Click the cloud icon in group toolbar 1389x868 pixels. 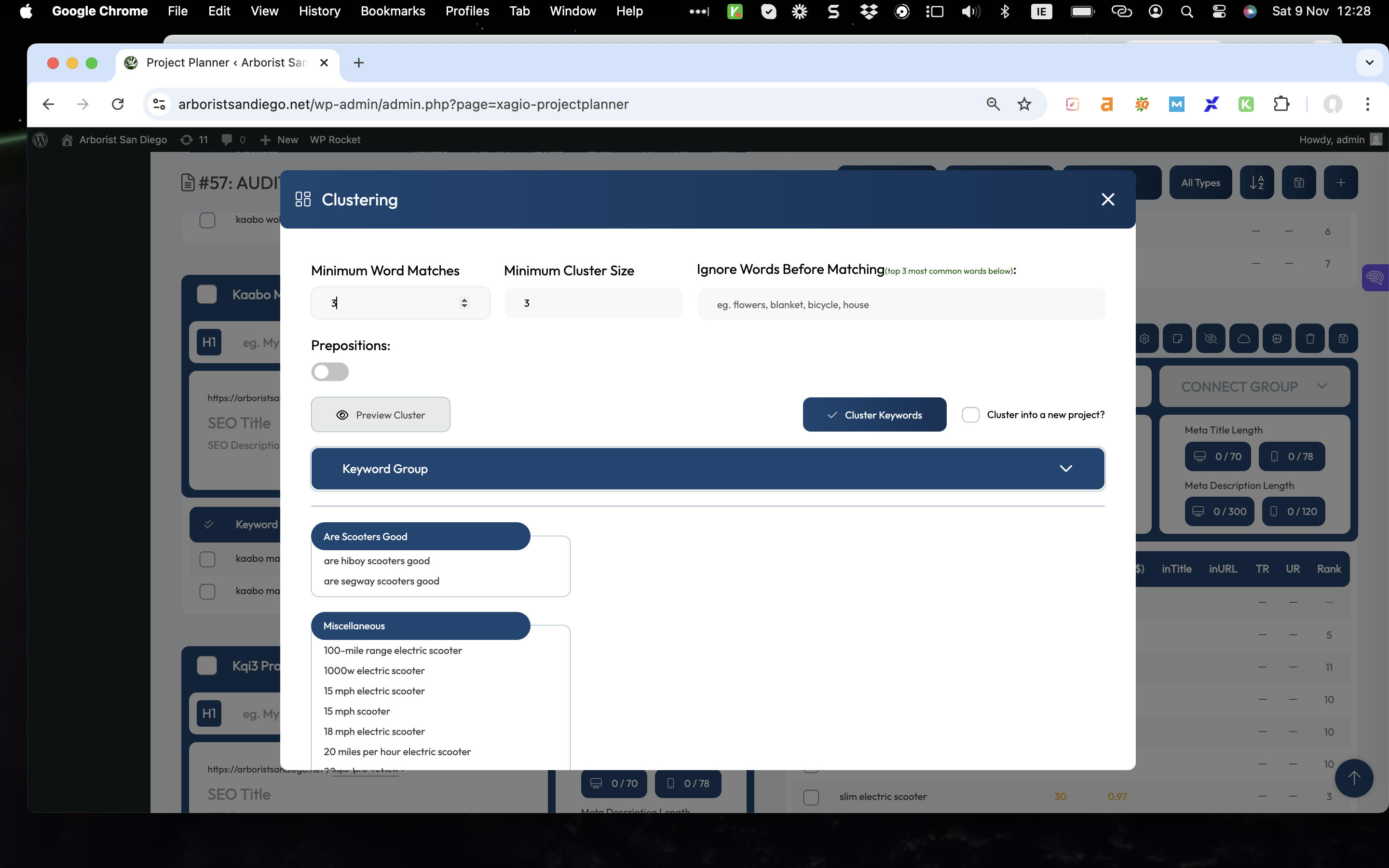1244,339
